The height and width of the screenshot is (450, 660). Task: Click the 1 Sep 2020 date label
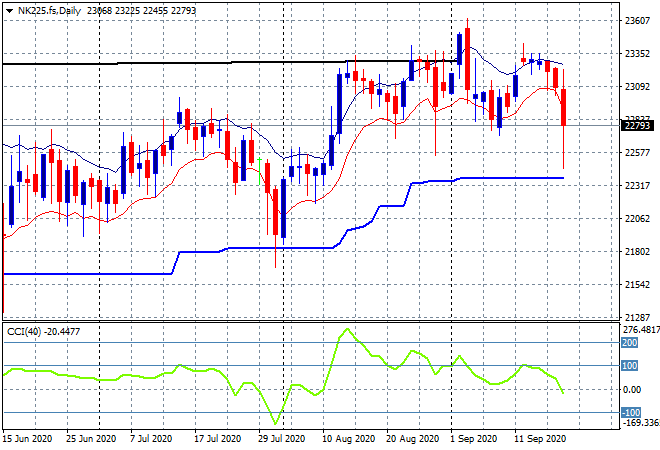pos(474,439)
